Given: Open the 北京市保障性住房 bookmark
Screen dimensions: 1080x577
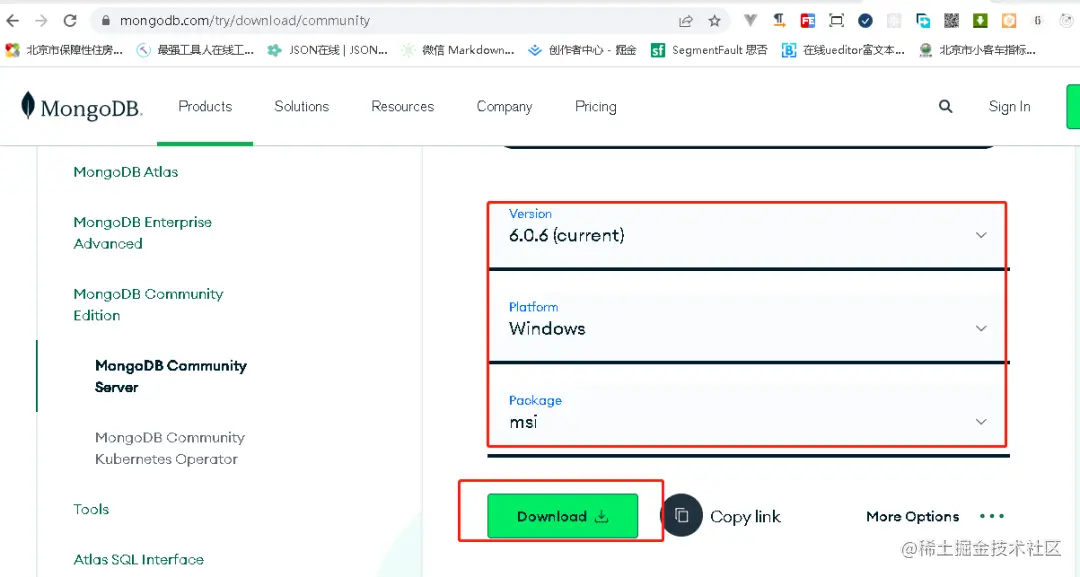Looking at the screenshot, I should coord(64,50).
